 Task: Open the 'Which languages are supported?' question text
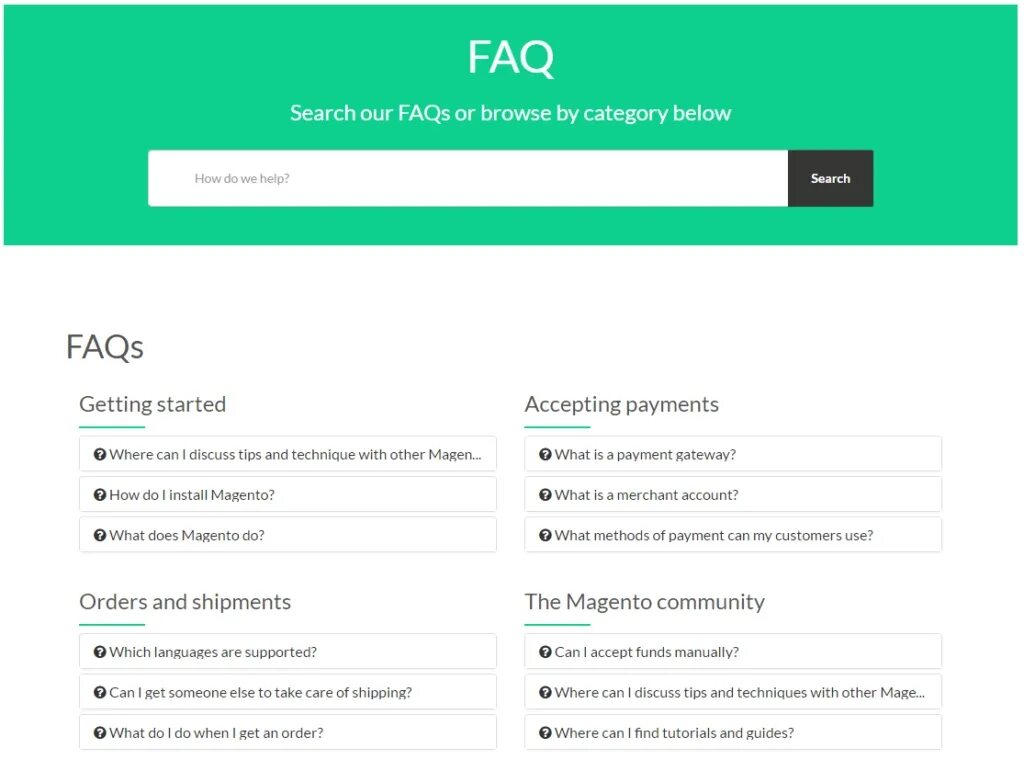213,652
